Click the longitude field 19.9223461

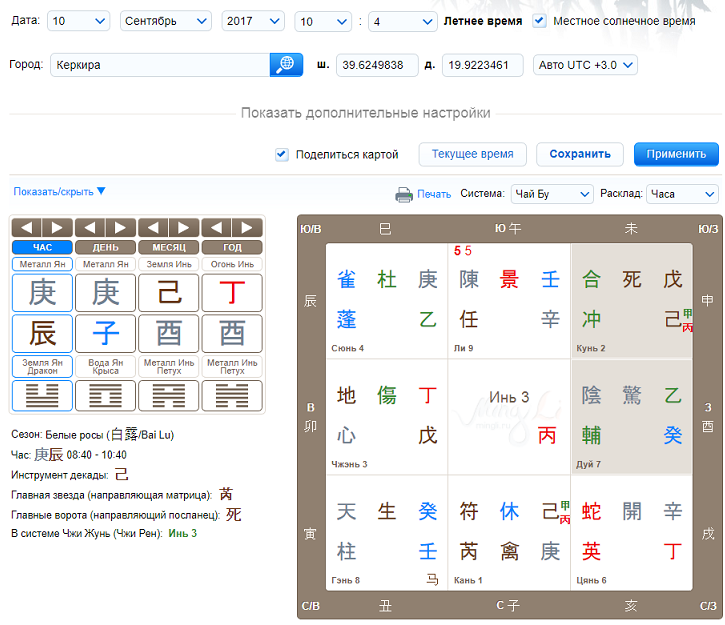[x=483, y=65]
